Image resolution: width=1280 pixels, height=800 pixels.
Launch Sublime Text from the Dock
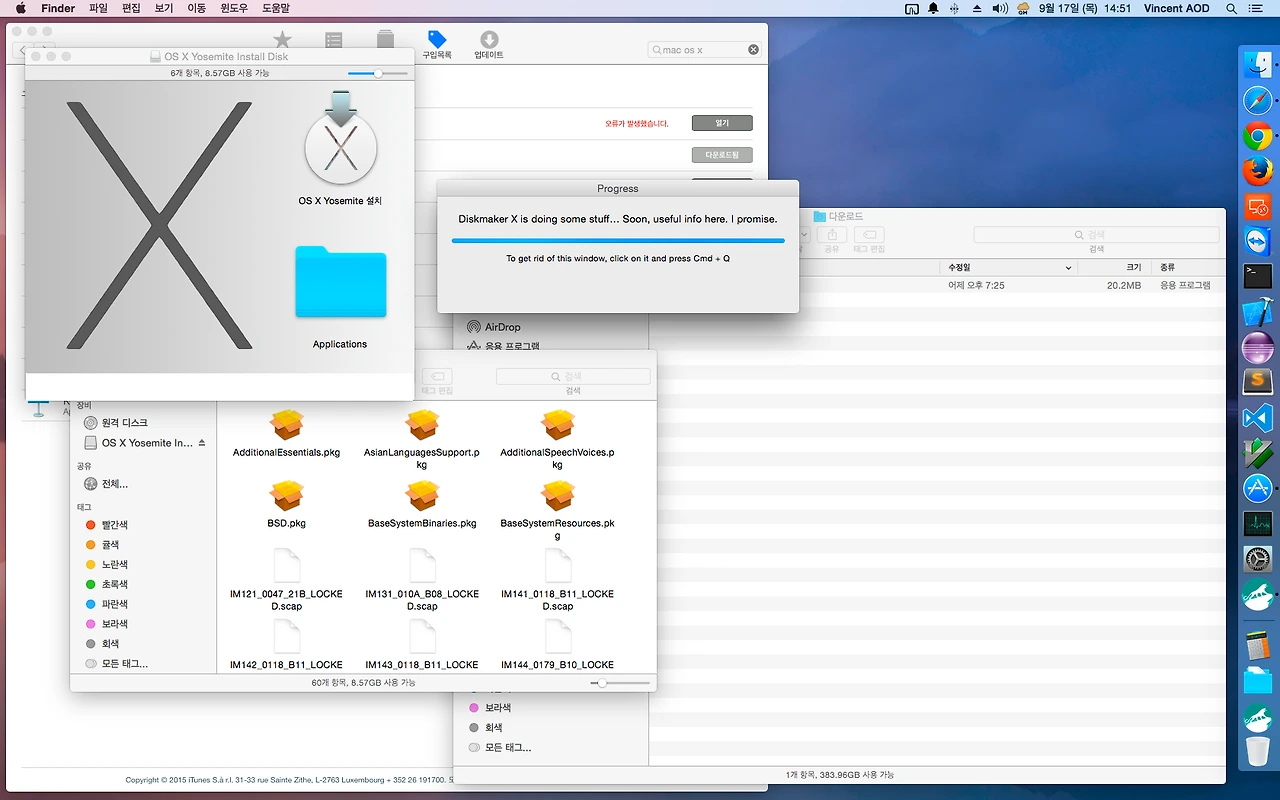(1257, 382)
